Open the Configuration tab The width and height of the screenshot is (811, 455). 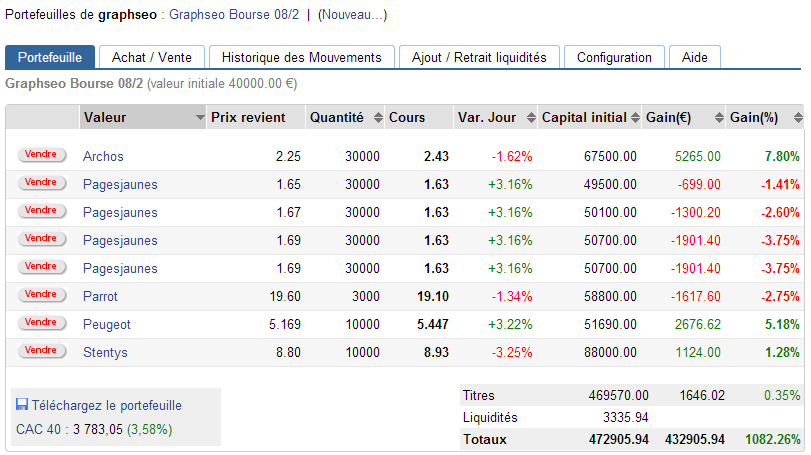click(x=614, y=57)
